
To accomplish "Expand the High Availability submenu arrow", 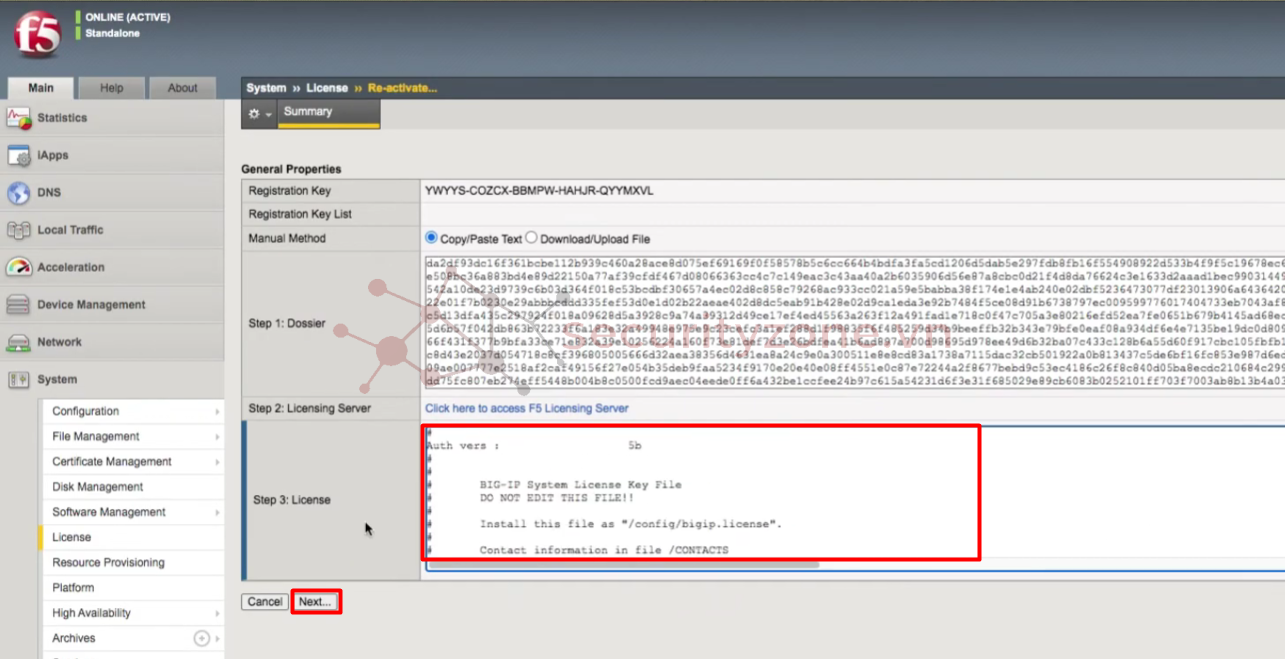I will (217, 614).
